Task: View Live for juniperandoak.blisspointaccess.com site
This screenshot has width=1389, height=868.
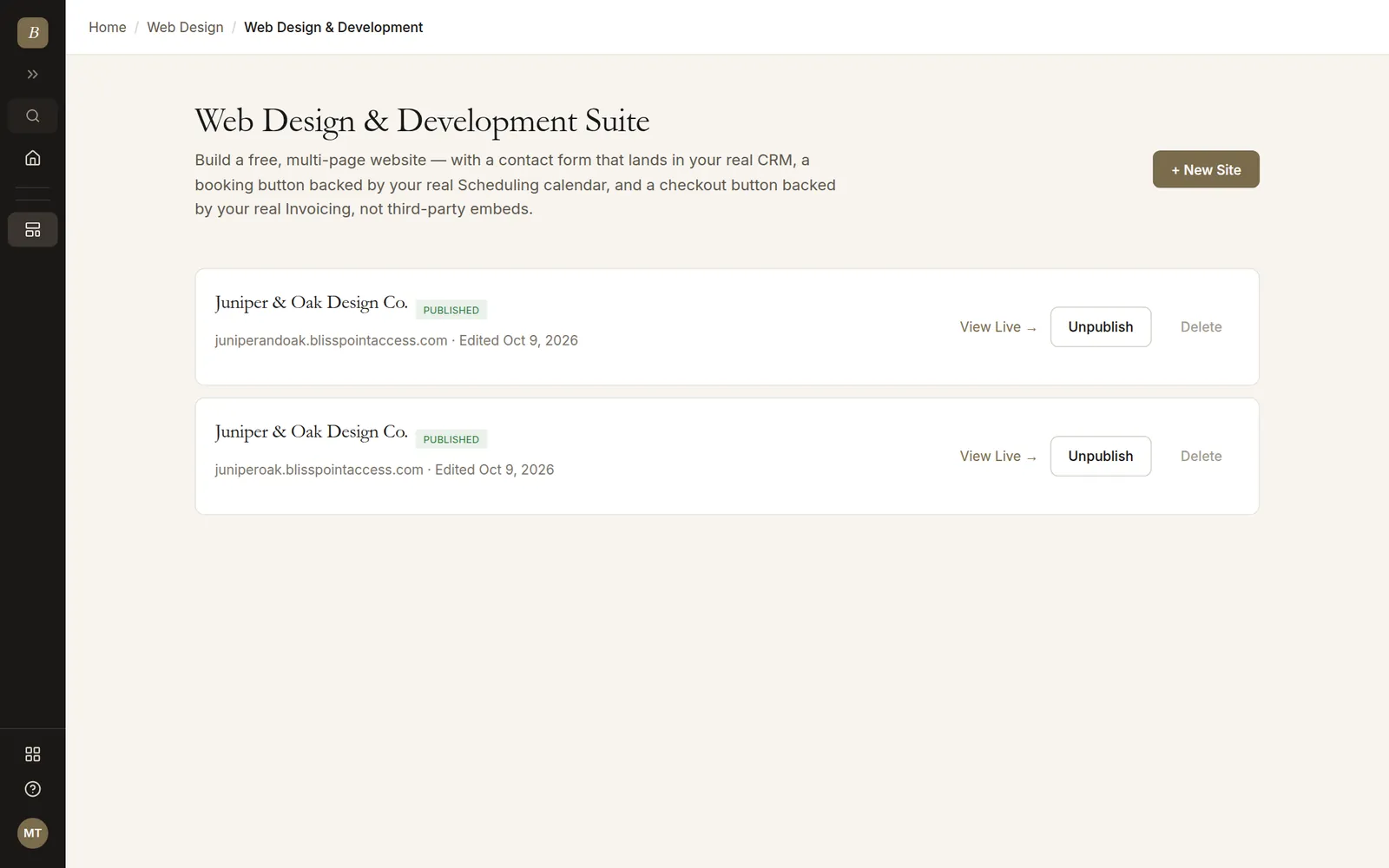Action: (998, 327)
